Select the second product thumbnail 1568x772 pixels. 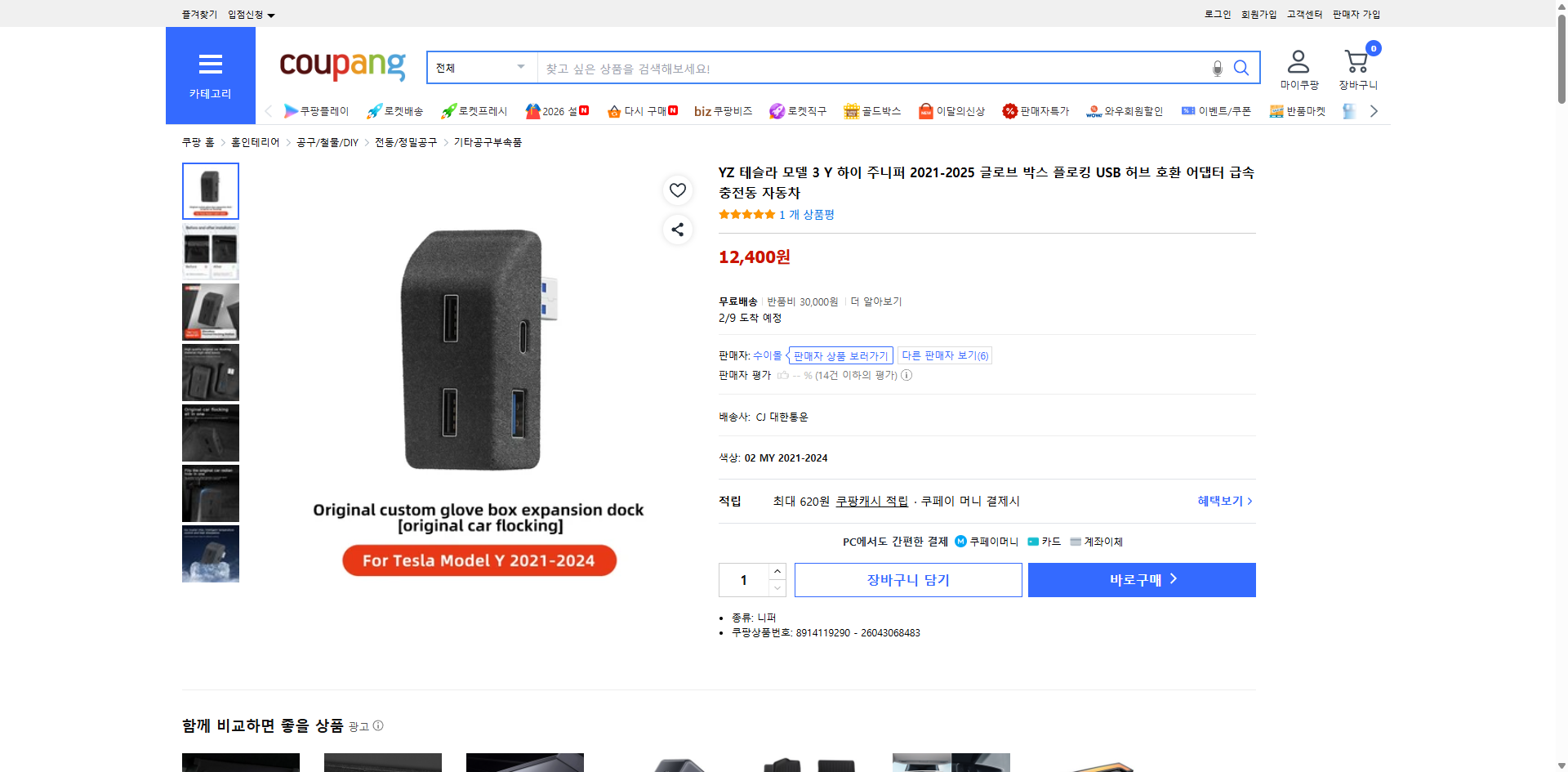pos(210,251)
